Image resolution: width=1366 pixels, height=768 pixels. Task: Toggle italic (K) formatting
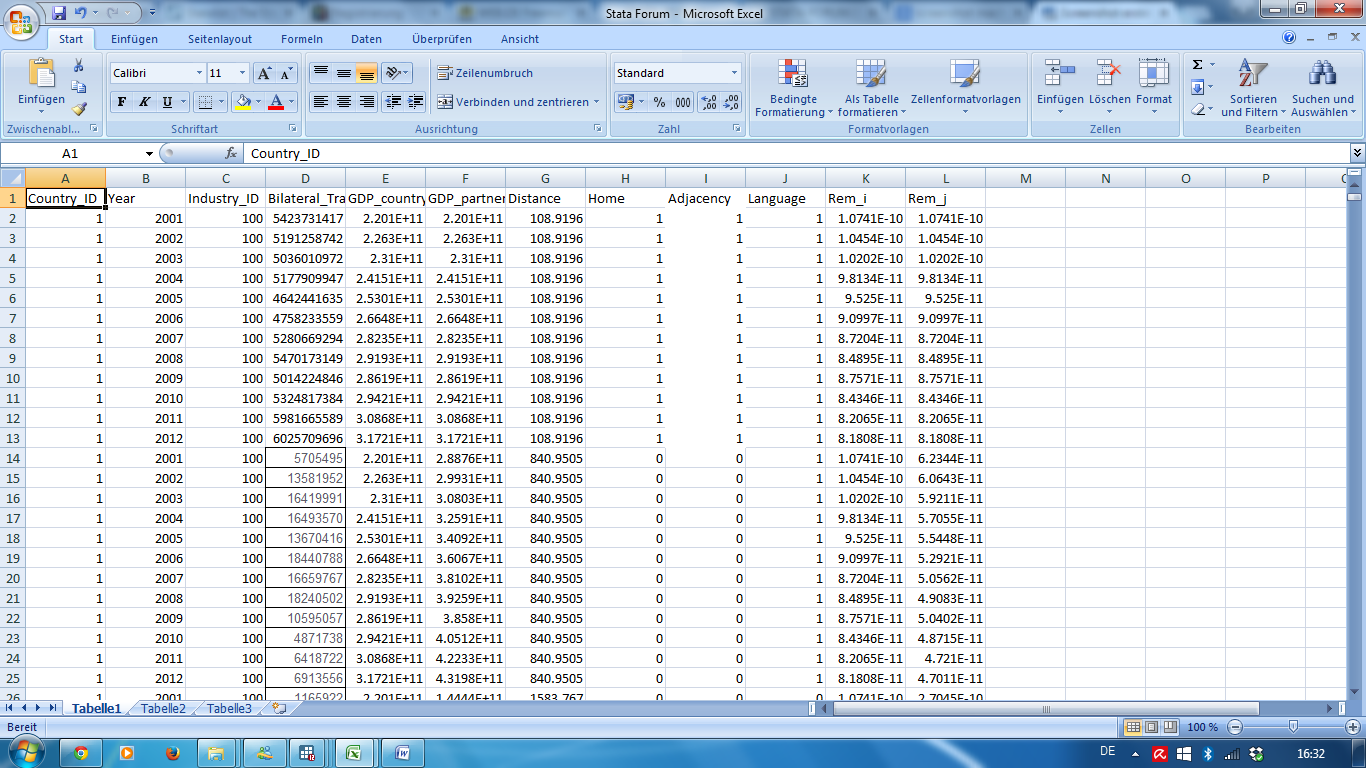pos(144,102)
